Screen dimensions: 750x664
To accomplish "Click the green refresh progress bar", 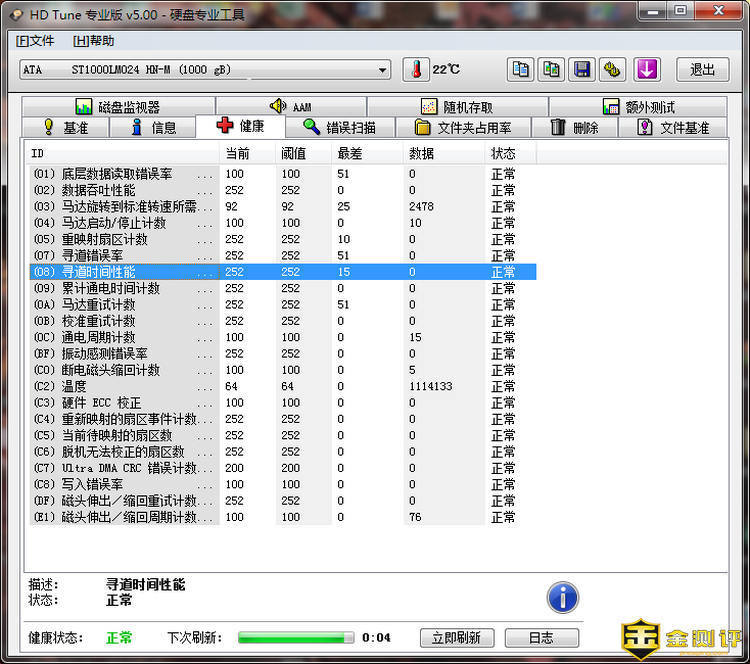I will (296, 637).
